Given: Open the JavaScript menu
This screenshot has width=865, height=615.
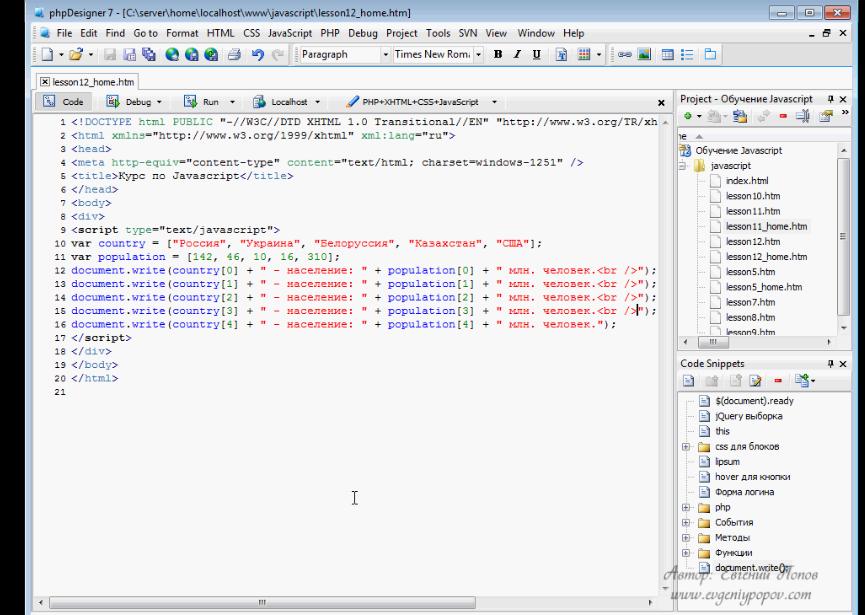Looking at the screenshot, I should (290, 33).
